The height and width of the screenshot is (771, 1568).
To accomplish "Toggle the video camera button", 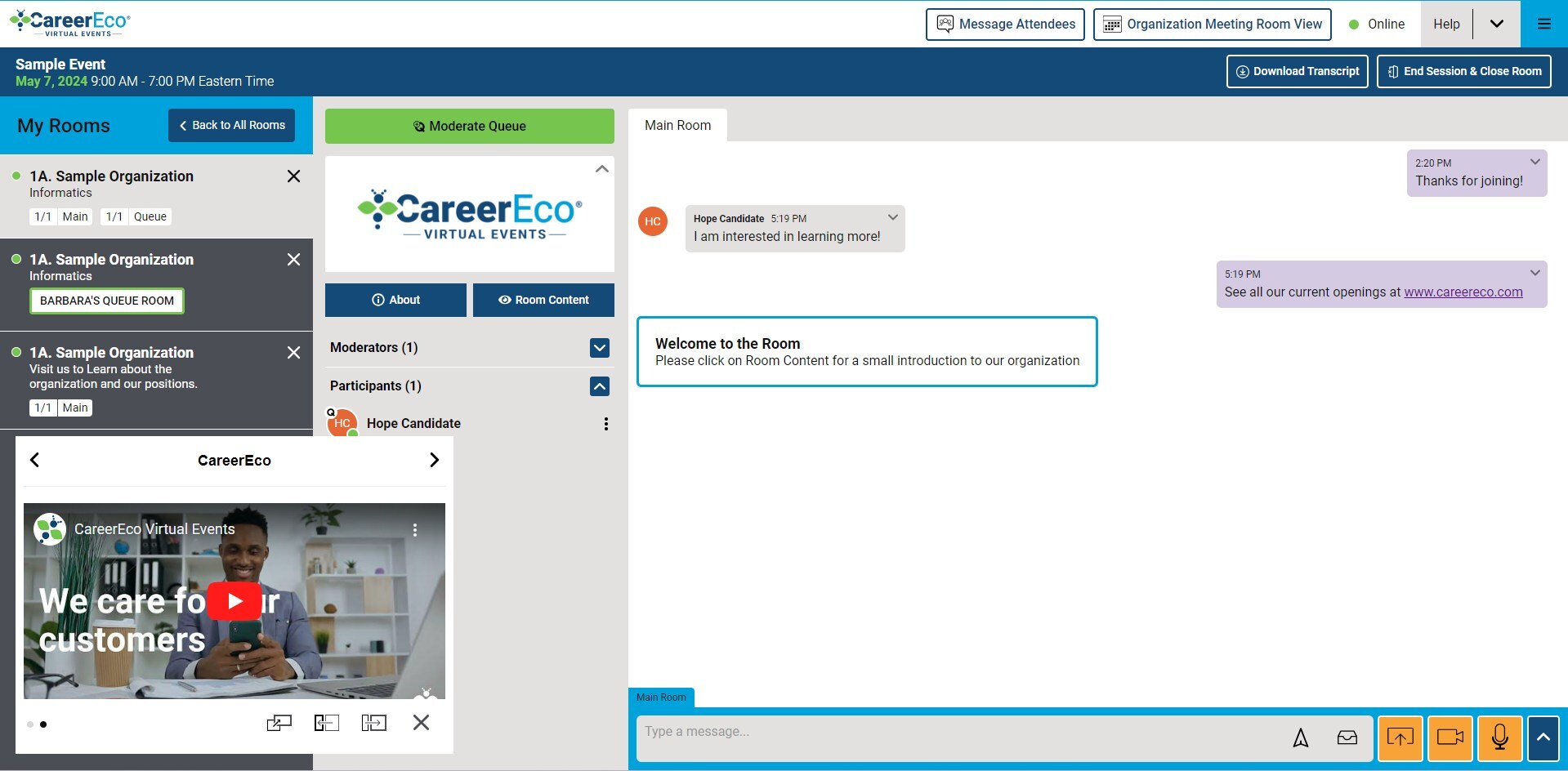I will (1450, 738).
